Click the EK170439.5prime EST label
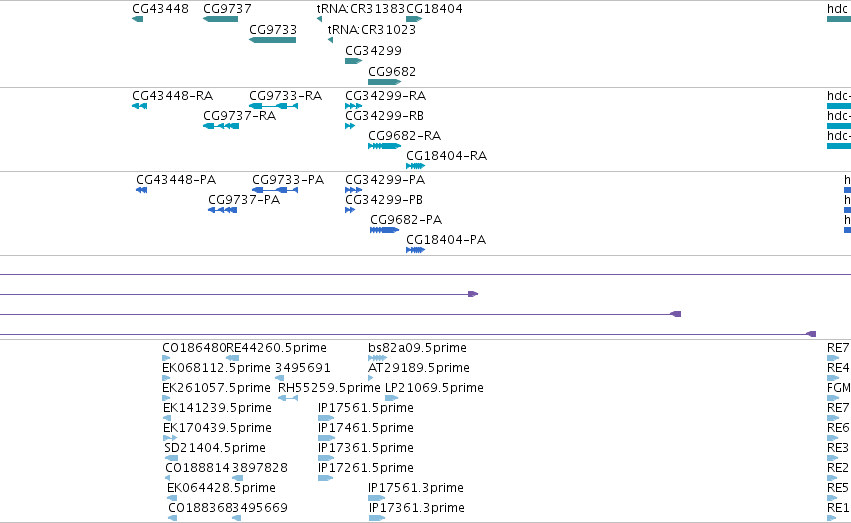The height and width of the screenshot is (523, 851). click(x=217, y=428)
